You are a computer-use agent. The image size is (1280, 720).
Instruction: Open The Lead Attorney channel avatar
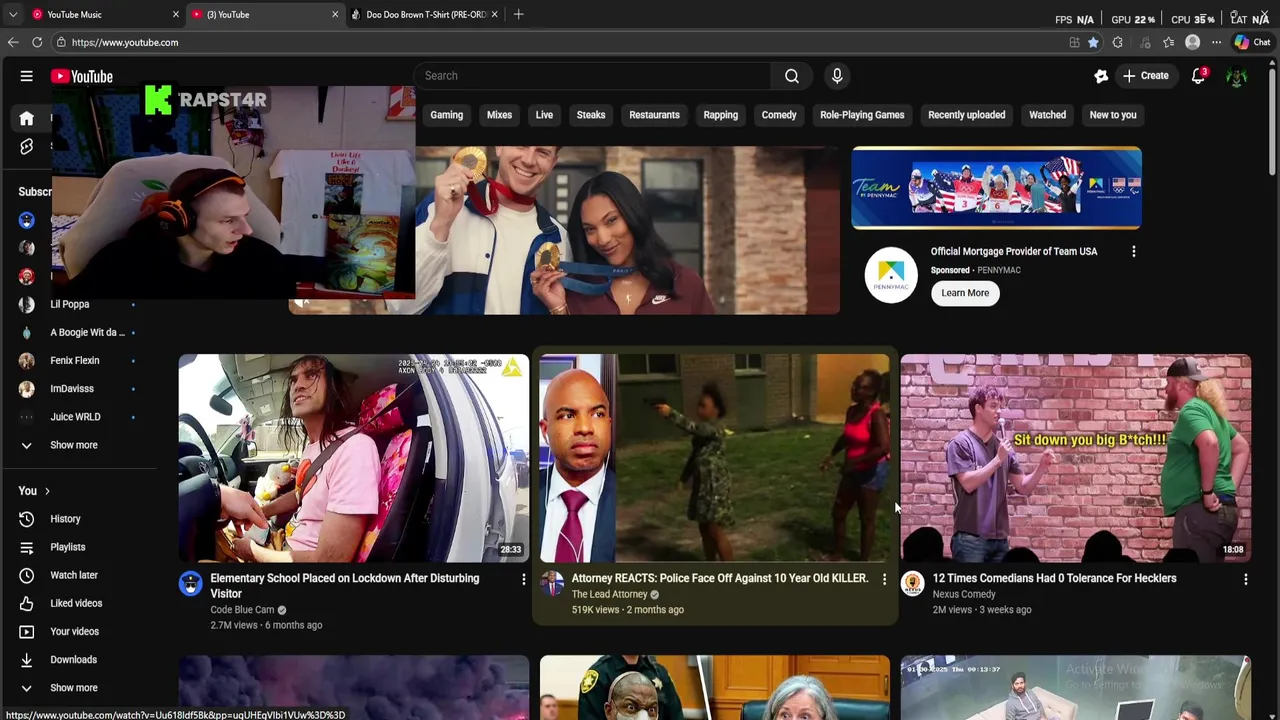click(551, 584)
